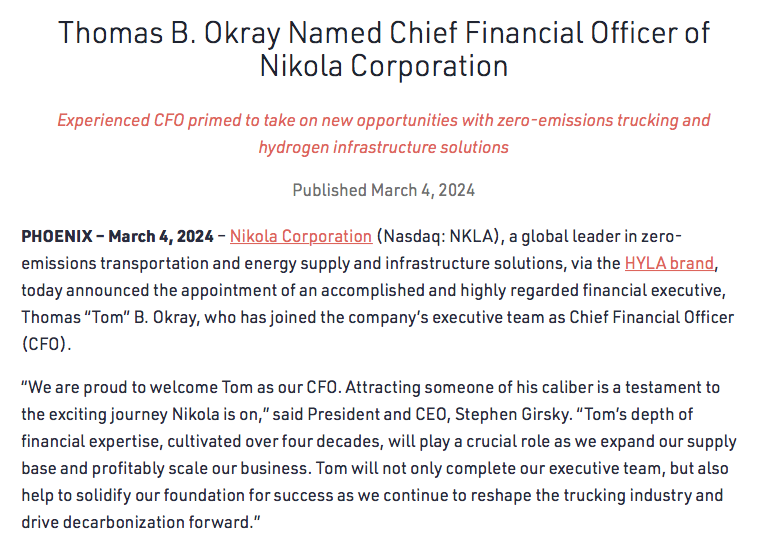Open the HYLA brand hyperlink

coord(669,263)
